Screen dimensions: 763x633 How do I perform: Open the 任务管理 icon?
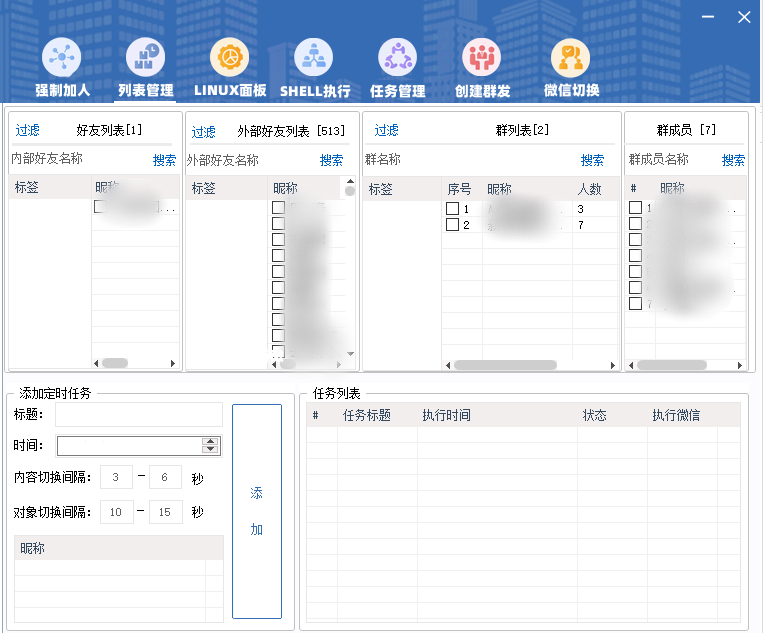[x=398, y=60]
